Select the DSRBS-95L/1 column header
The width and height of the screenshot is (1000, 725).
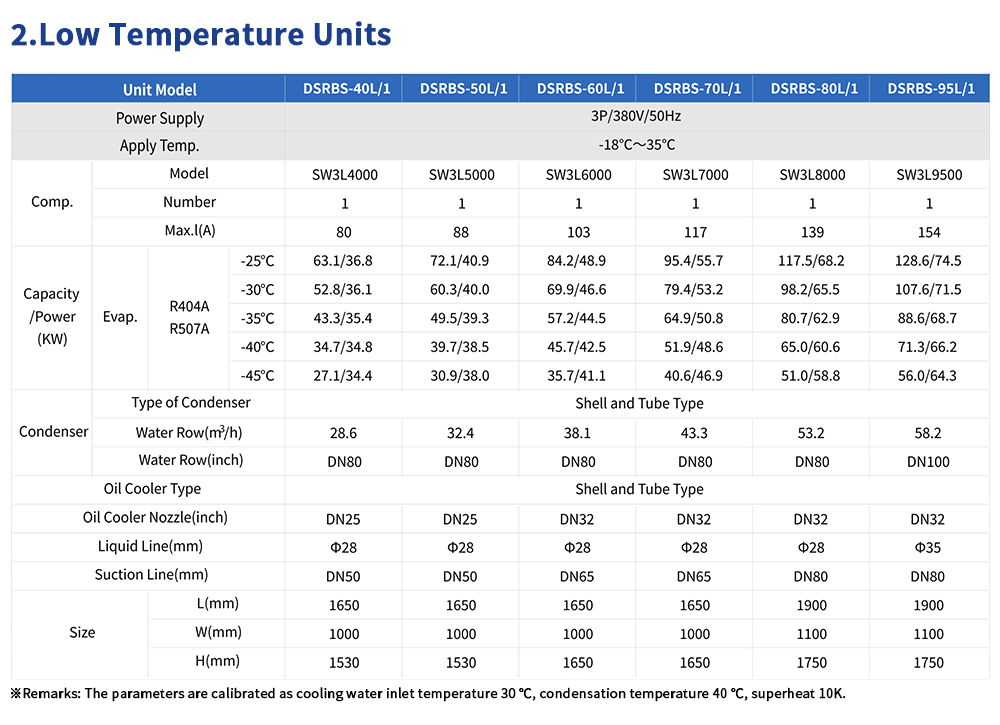pyautogui.click(x=931, y=89)
